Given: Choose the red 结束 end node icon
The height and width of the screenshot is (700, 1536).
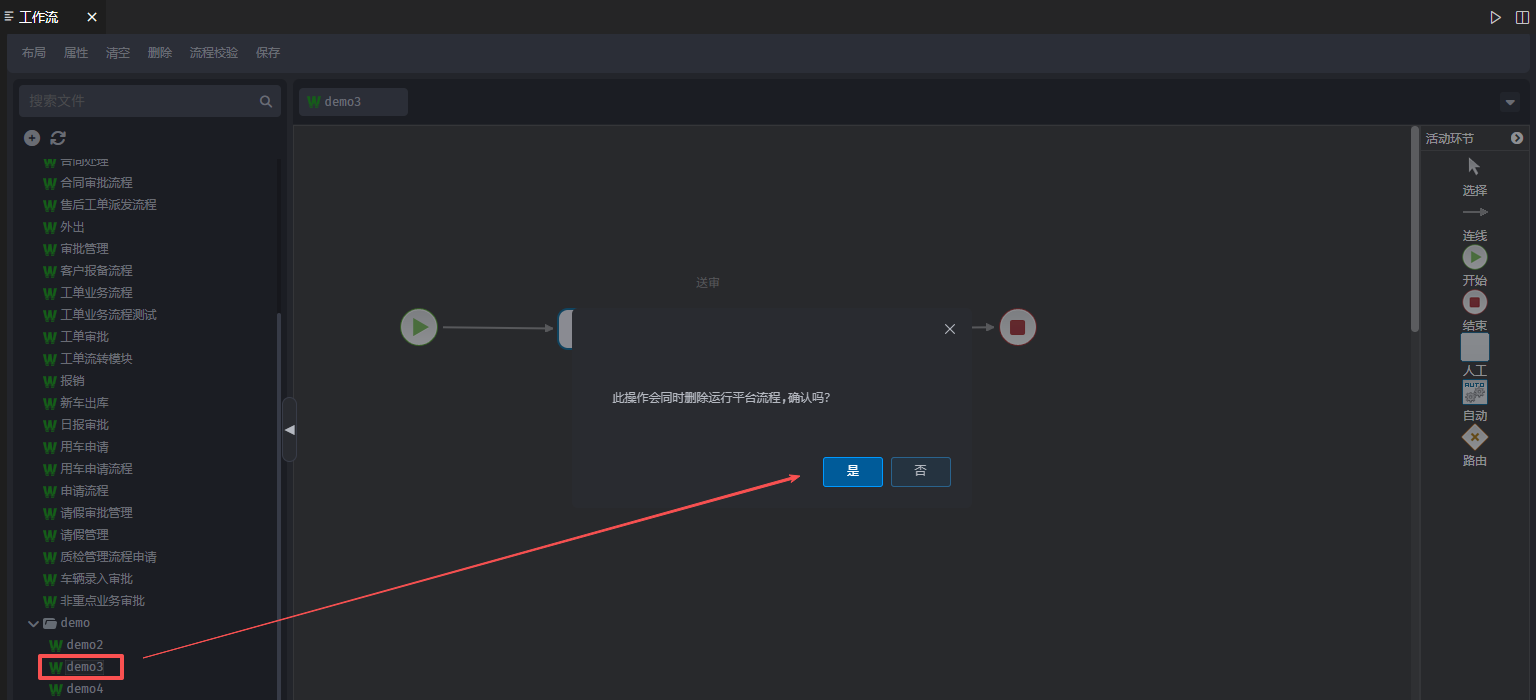Looking at the screenshot, I should [x=1474, y=302].
